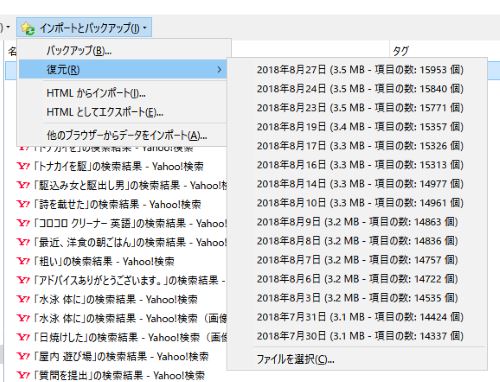This screenshot has width=500, height=382.
Task: Click Yahoo icon of 「コロコロ クリーナー 英語」 bookmark
Action: (x=23, y=223)
